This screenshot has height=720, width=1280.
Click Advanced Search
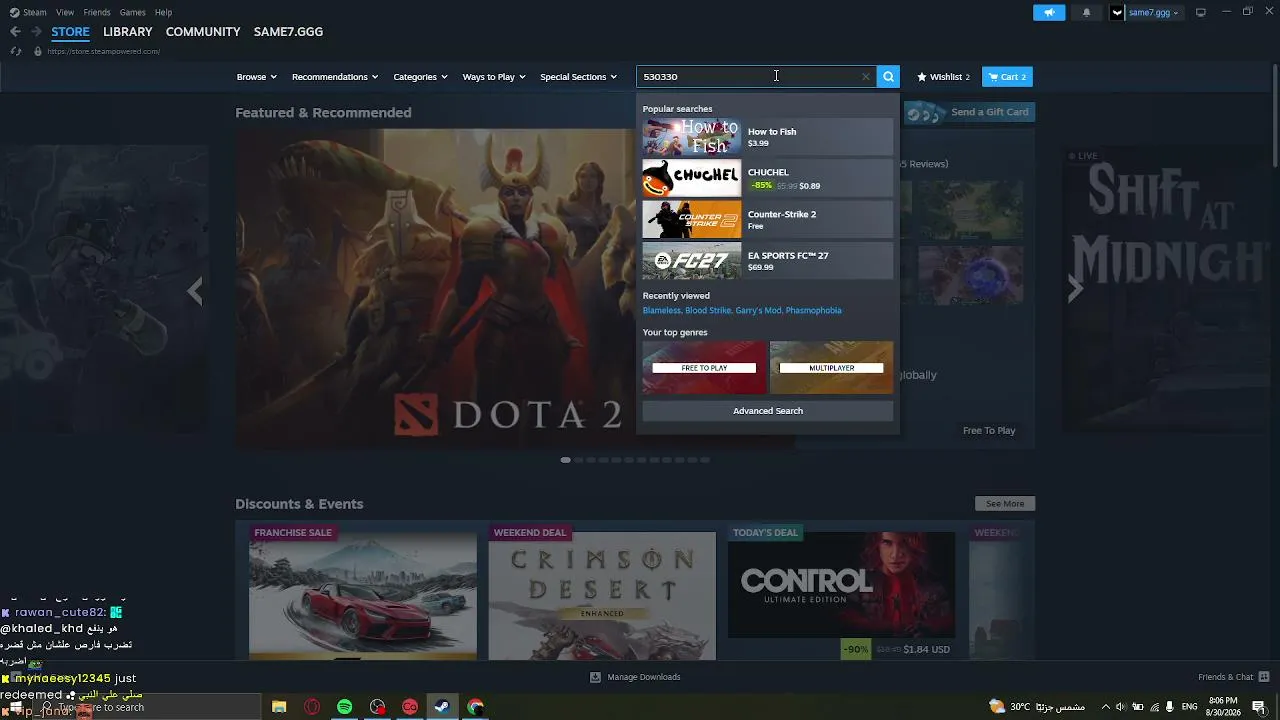pos(768,411)
